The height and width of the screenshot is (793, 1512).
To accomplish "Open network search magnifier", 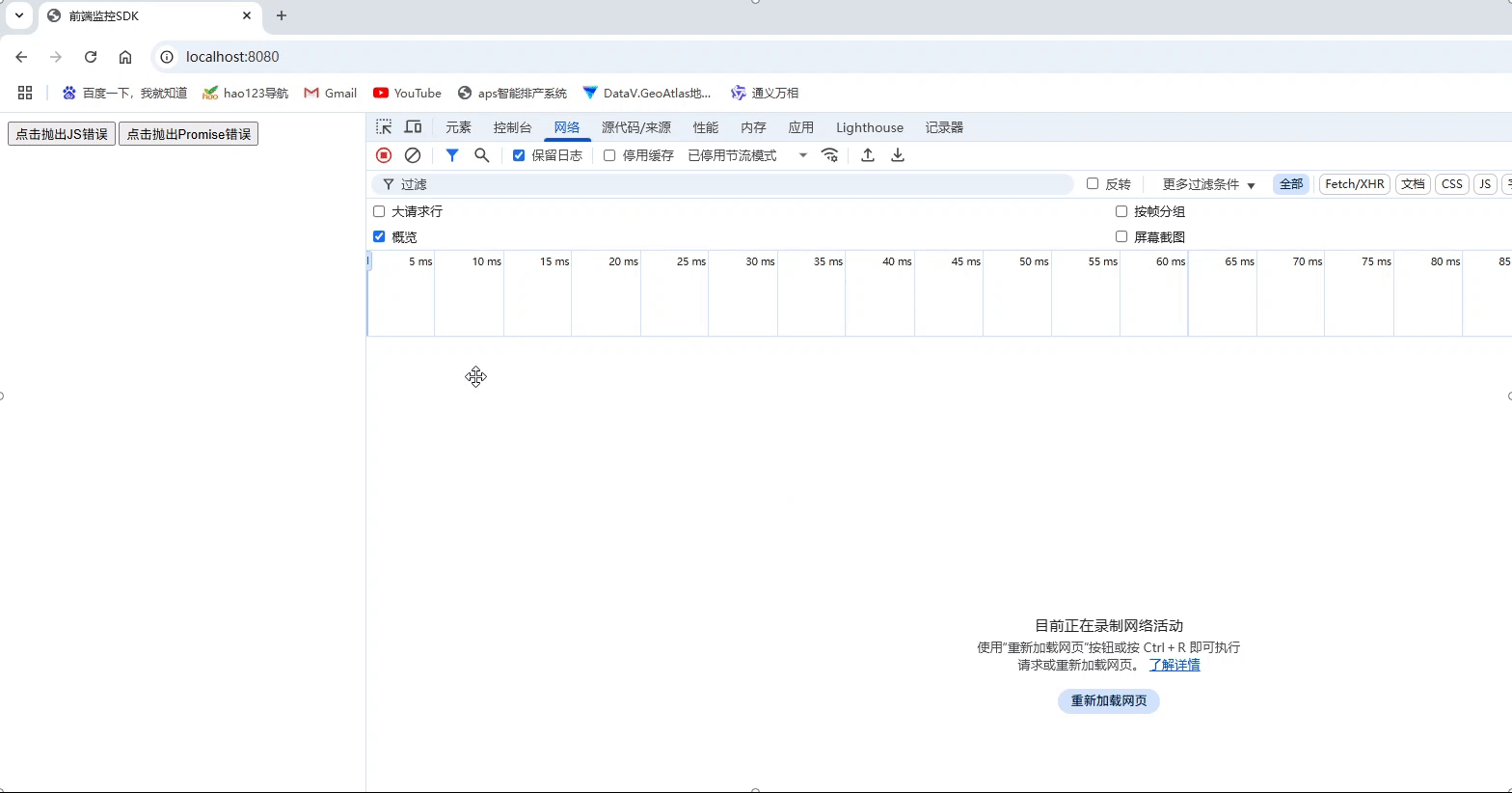I will 482,155.
